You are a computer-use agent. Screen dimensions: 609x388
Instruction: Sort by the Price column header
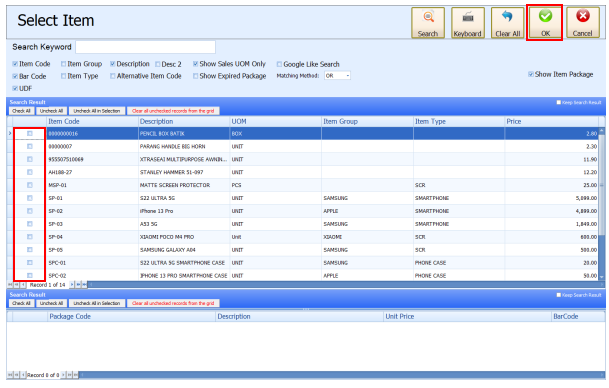552,122
